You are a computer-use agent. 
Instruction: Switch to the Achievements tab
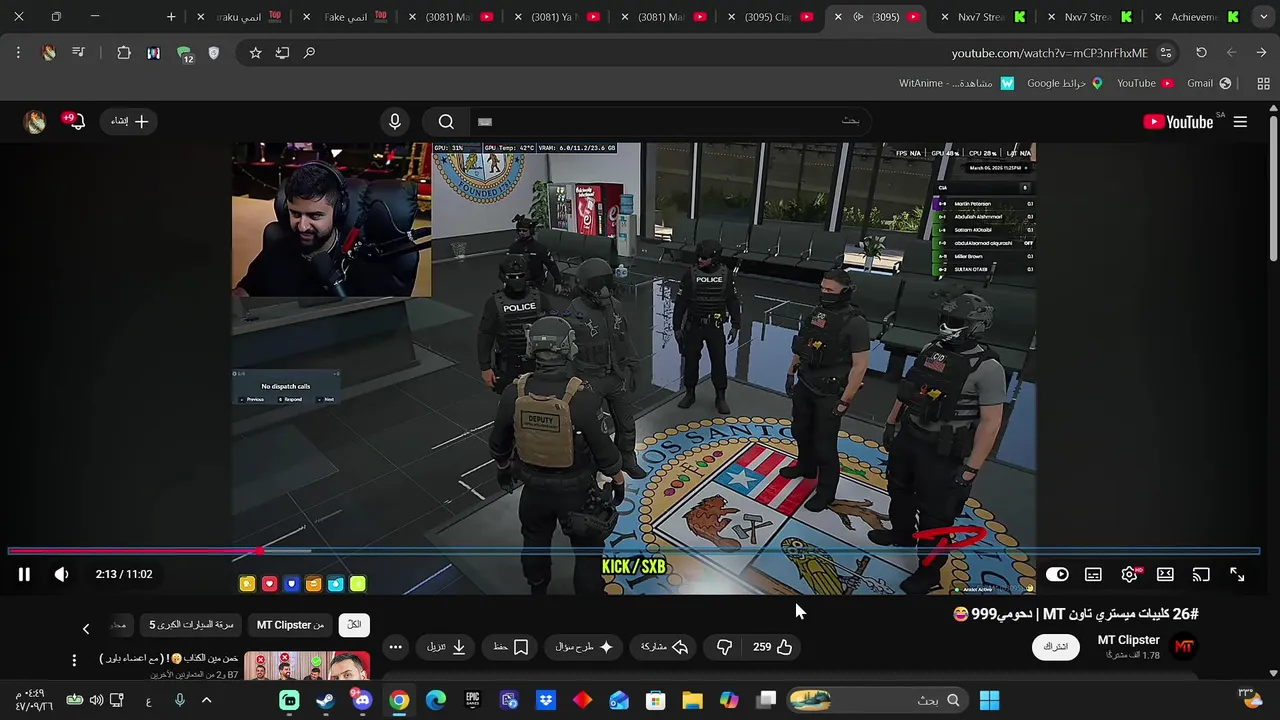pyautogui.click(x=1196, y=17)
